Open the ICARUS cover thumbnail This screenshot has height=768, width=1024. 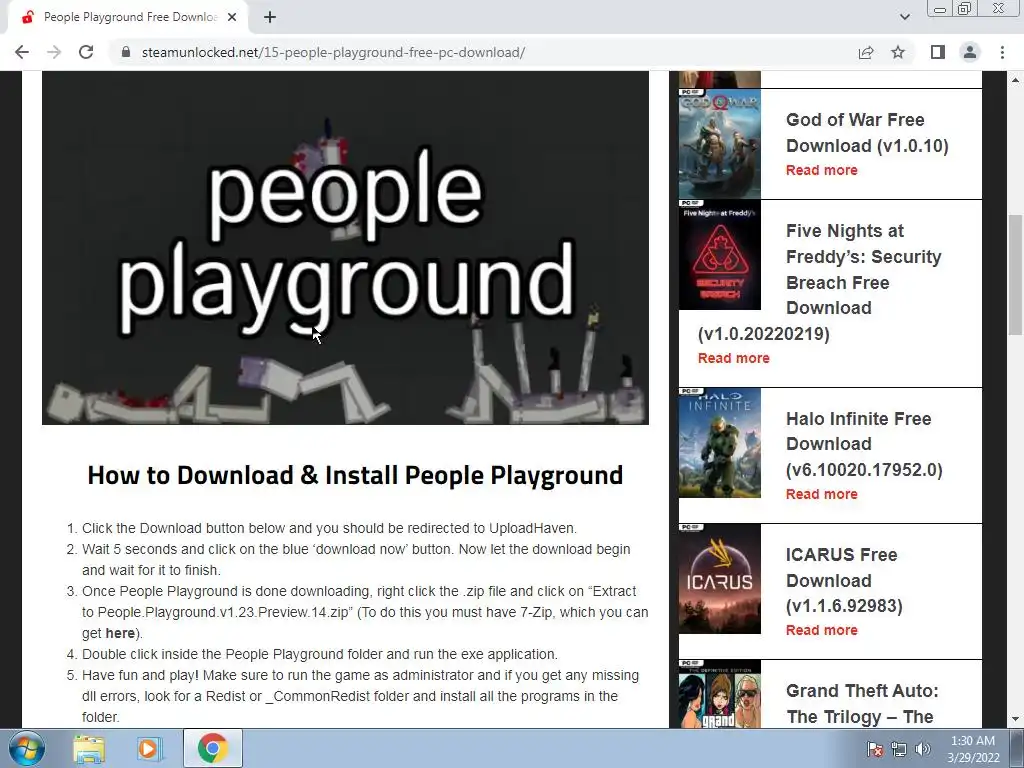pos(720,579)
